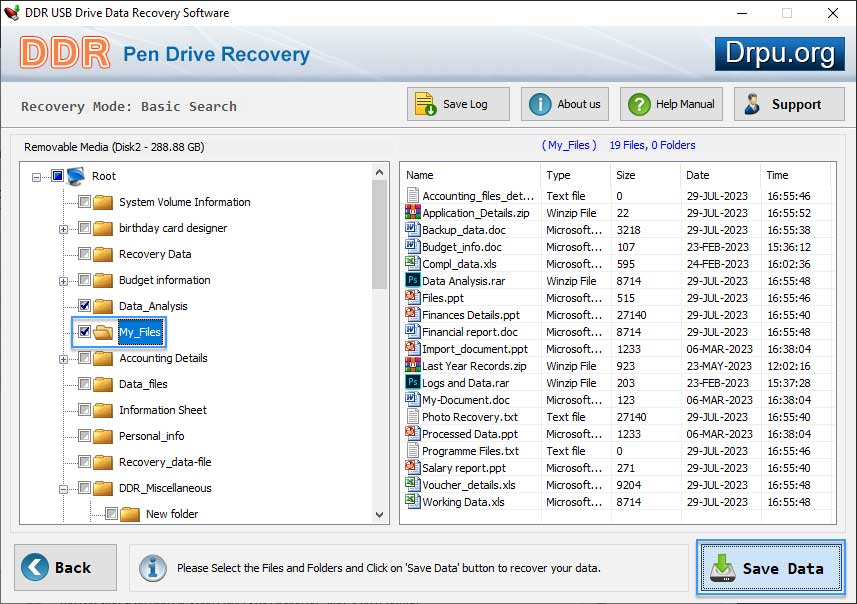The width and height of the screenshot is (857, 604).
Task: Click the About us info icon
Action: [540, 104]
